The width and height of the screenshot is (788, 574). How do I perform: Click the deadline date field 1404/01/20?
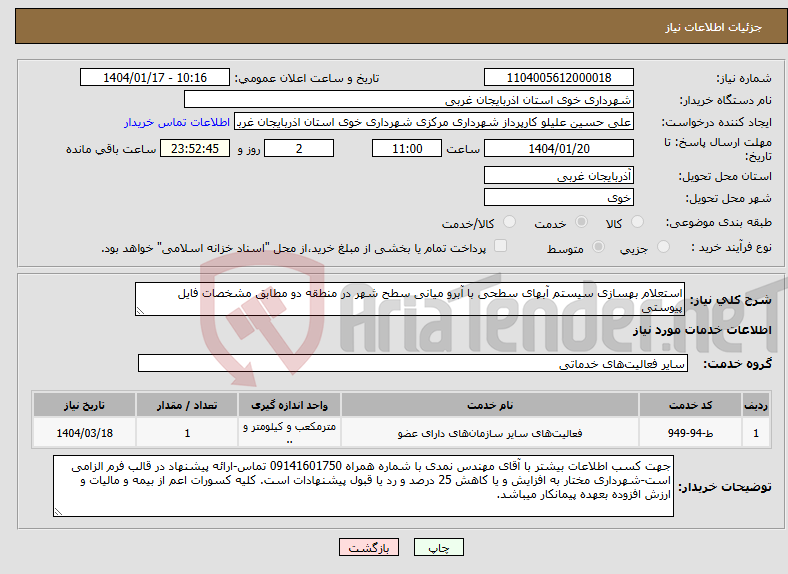point(558,148)
